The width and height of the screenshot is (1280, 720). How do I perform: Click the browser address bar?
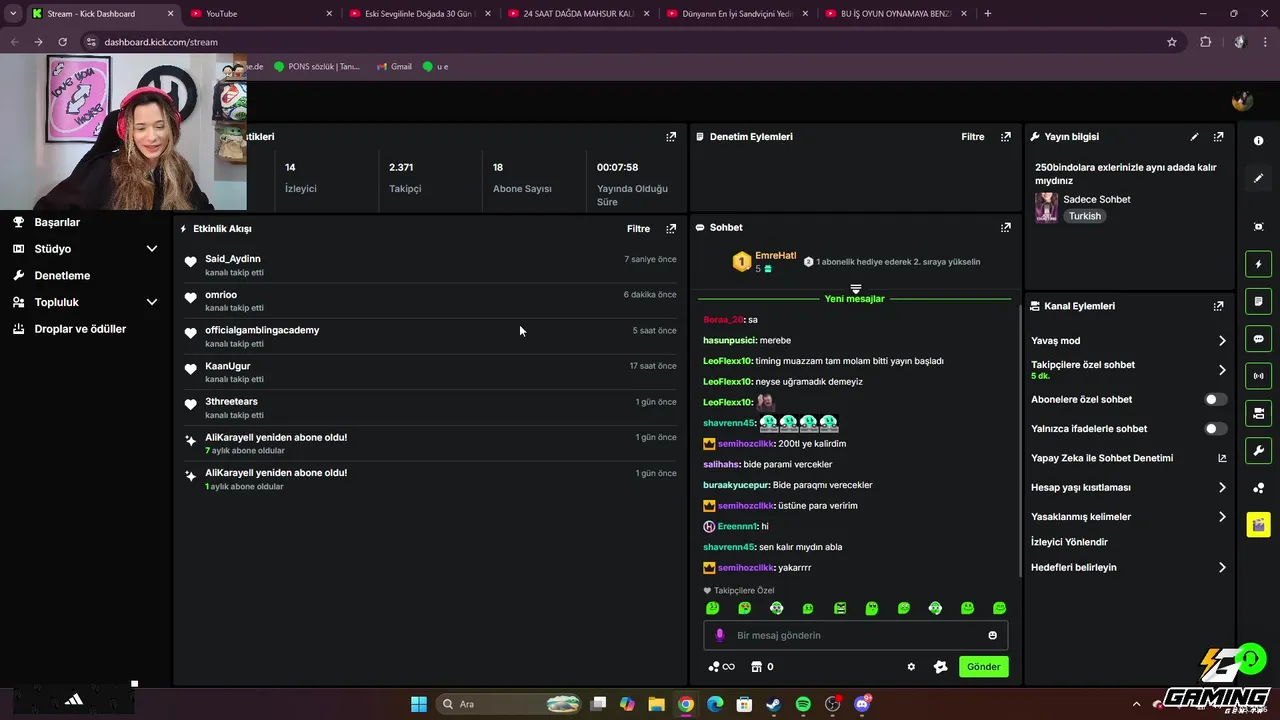click(620, 42)
